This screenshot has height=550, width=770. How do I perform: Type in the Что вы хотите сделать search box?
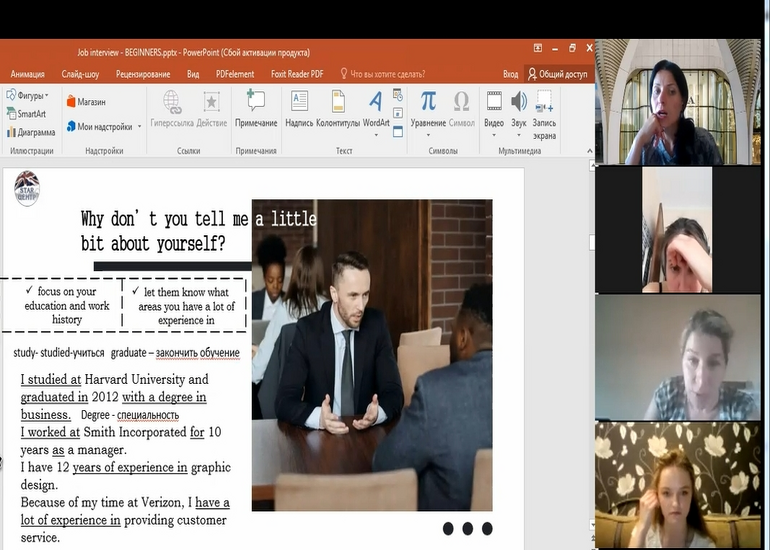[x=388, y=74]
